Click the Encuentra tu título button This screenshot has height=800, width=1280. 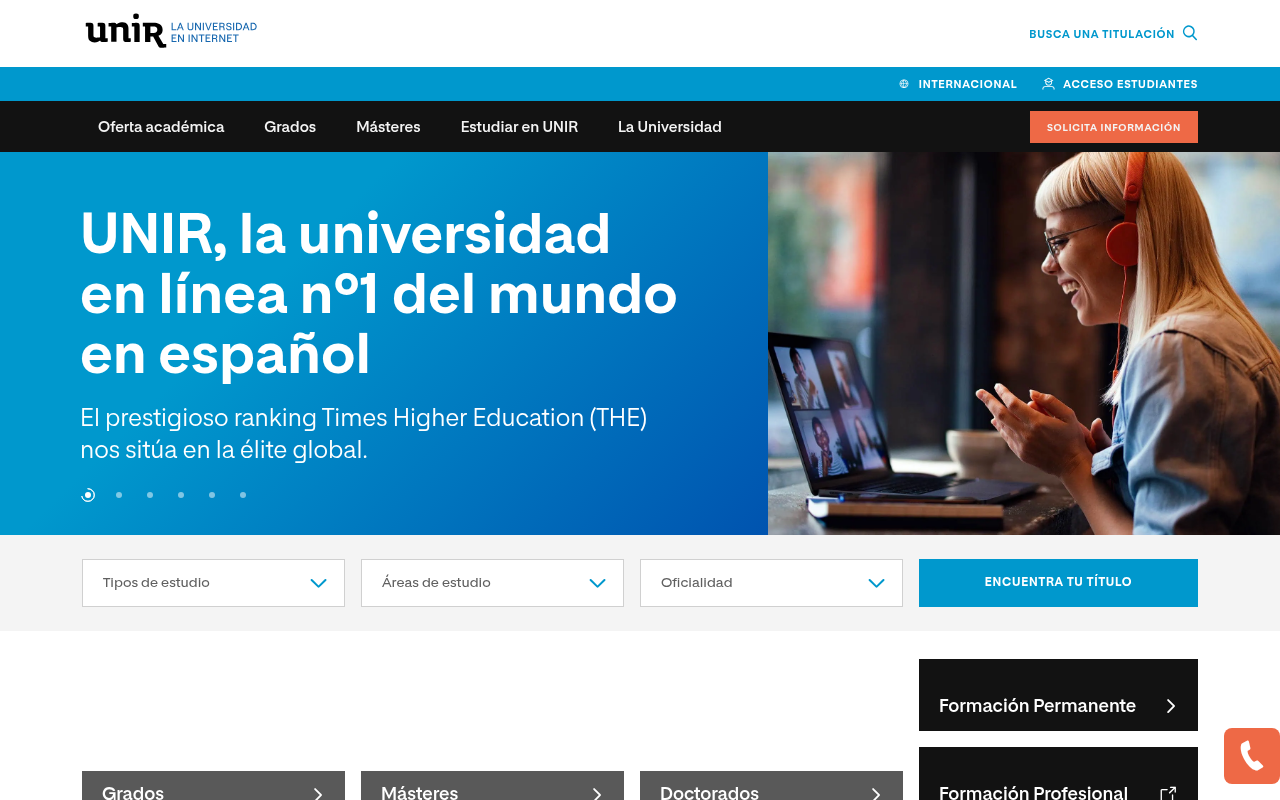point(1058,583)
